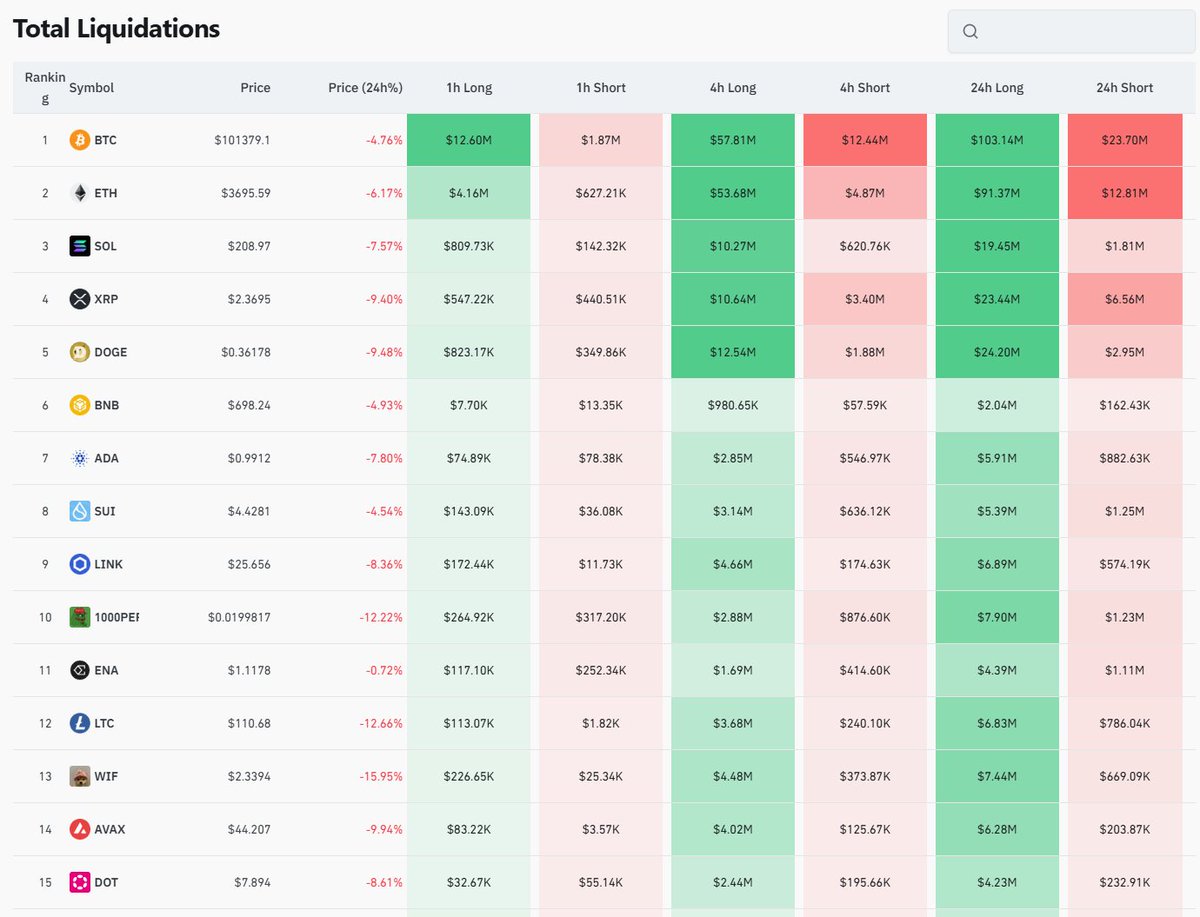This screenshot has height=917, width=1200.
Task: Click the SOL coin icon
Action: pyautogui.click(x=80, y=246)
